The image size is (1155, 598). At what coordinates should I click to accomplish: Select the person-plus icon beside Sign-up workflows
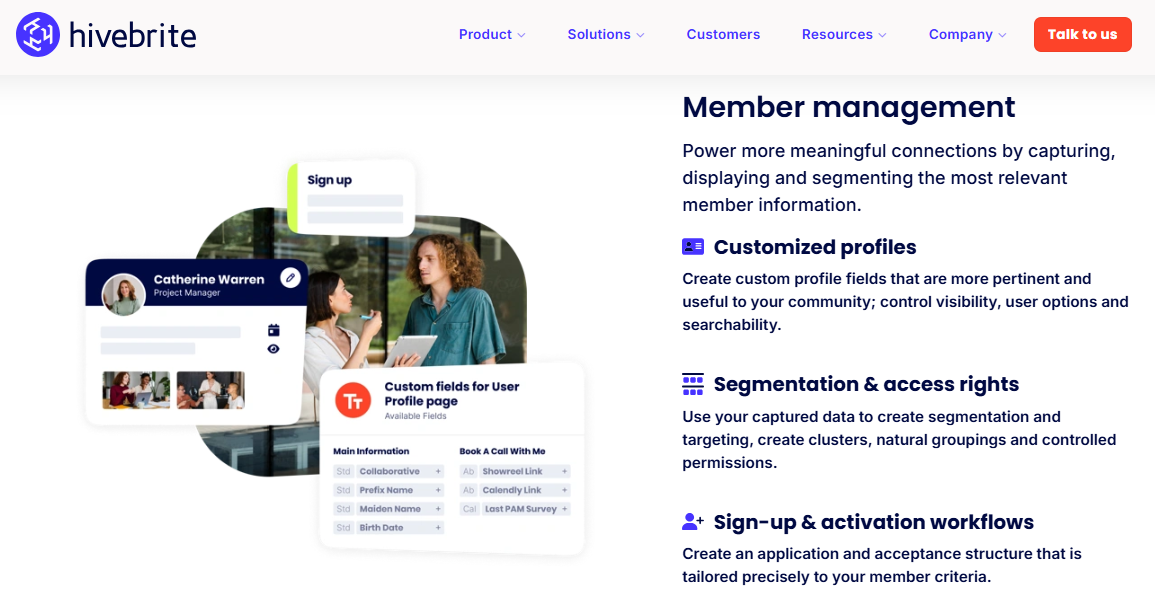[x=691, y=521]
